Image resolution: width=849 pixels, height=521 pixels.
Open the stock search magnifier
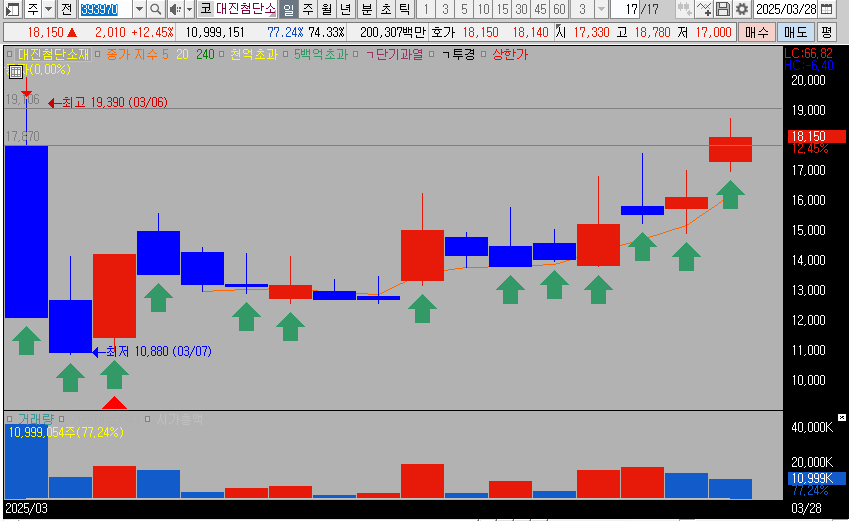(155, 9)
